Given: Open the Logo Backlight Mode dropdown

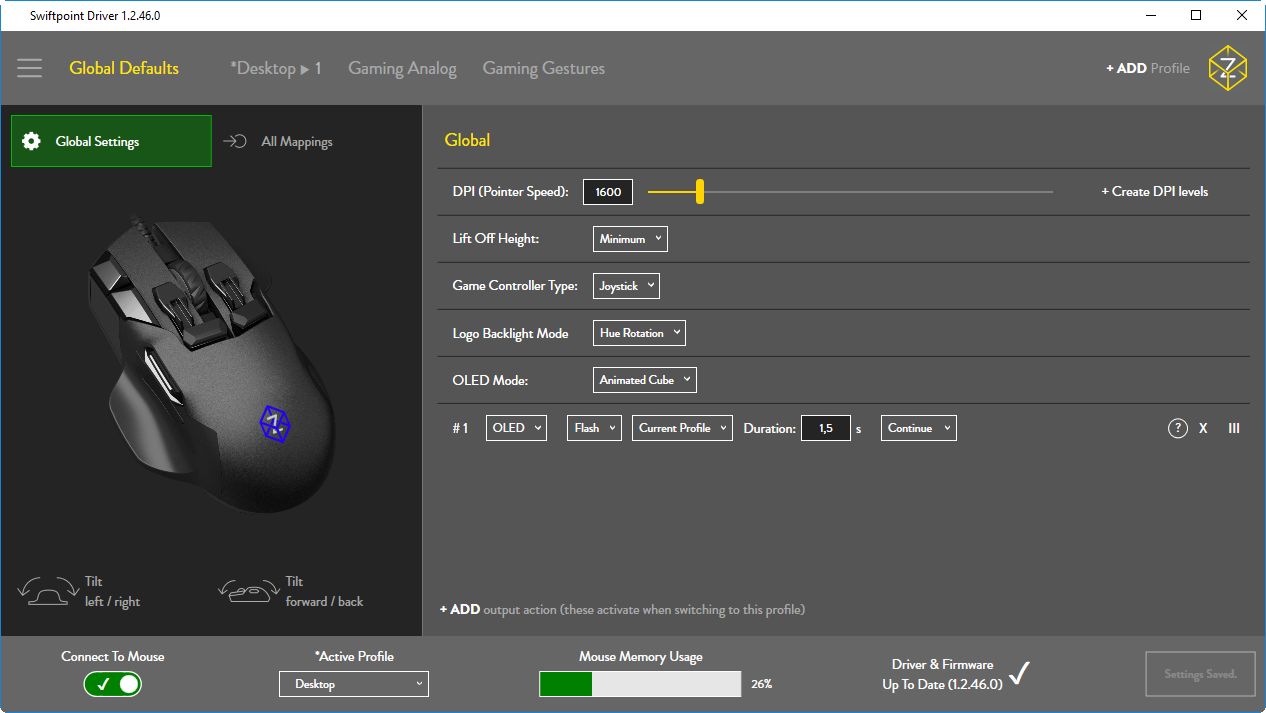Looking at the screenshot, I should (x=639, y=333).
